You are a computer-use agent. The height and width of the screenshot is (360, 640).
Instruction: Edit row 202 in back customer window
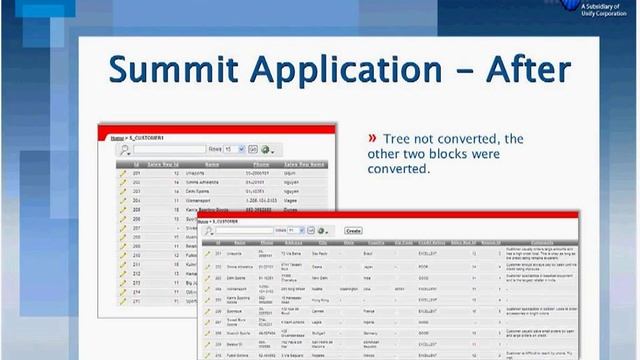tap(123, 182)
